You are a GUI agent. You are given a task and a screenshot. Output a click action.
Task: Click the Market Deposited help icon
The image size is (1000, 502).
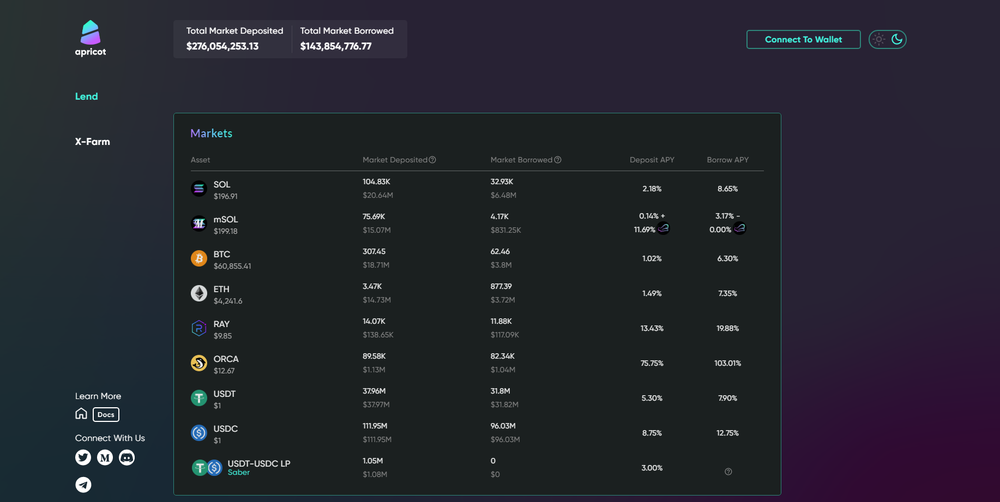click(x=432, y=160)
